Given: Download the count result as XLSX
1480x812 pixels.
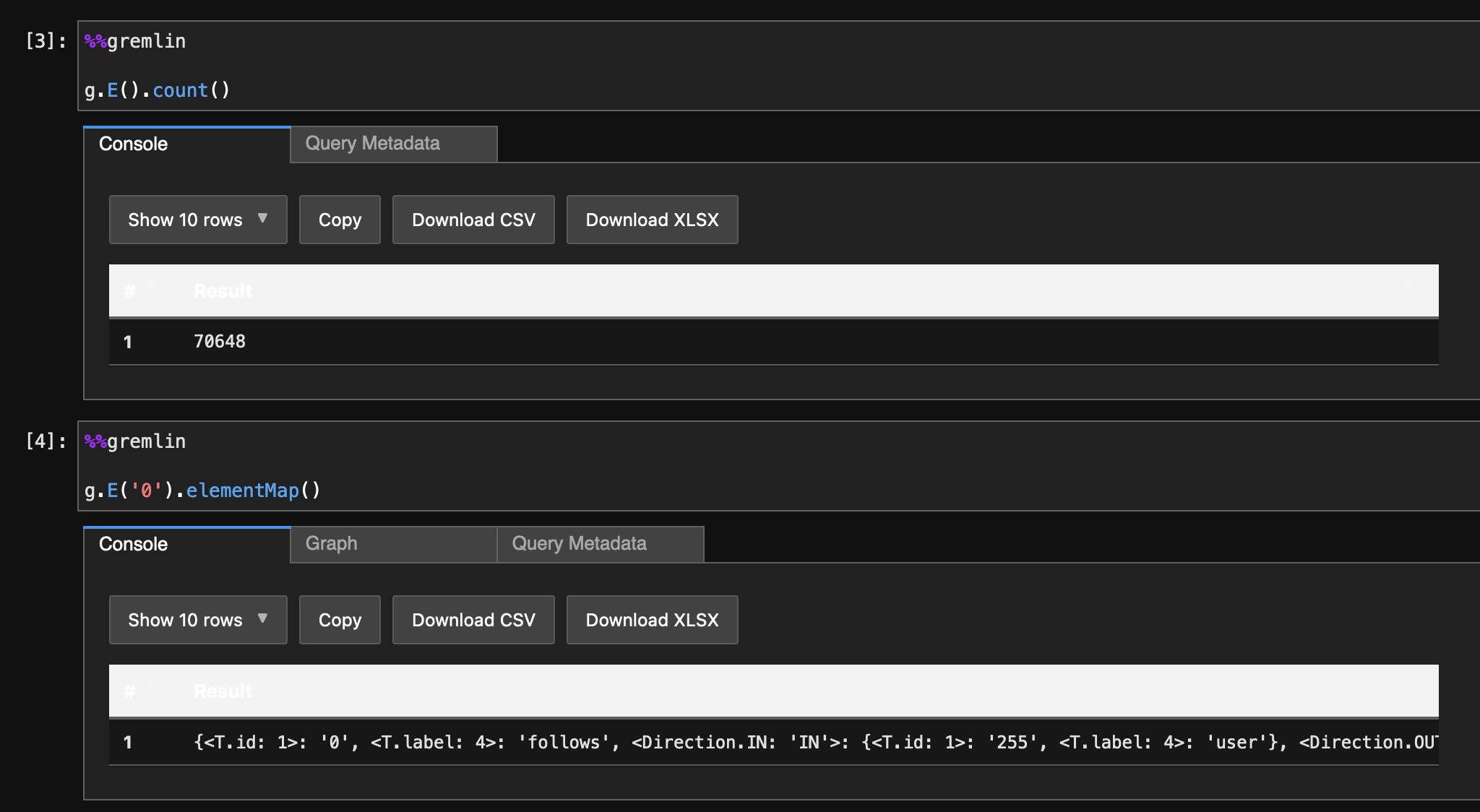Looking at the screenshot, I should 652,220.
